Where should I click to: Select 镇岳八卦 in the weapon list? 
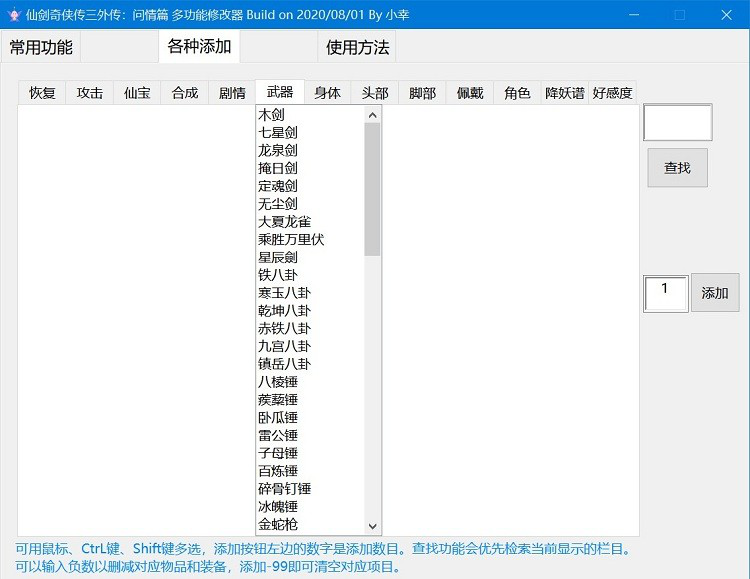(310, 364)
